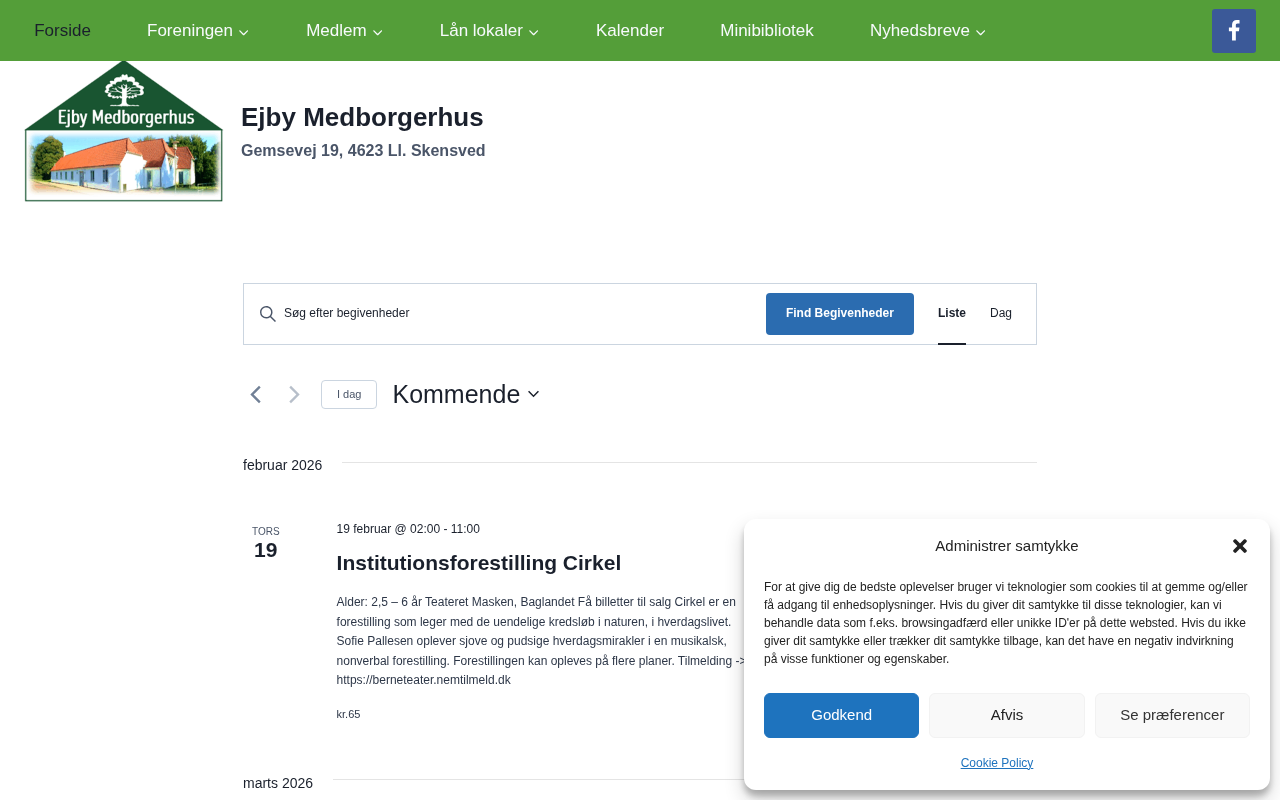This screenshot has width=1280, height=800.
Task: Go to previous events arrow
Action: (x=256, y=395)
